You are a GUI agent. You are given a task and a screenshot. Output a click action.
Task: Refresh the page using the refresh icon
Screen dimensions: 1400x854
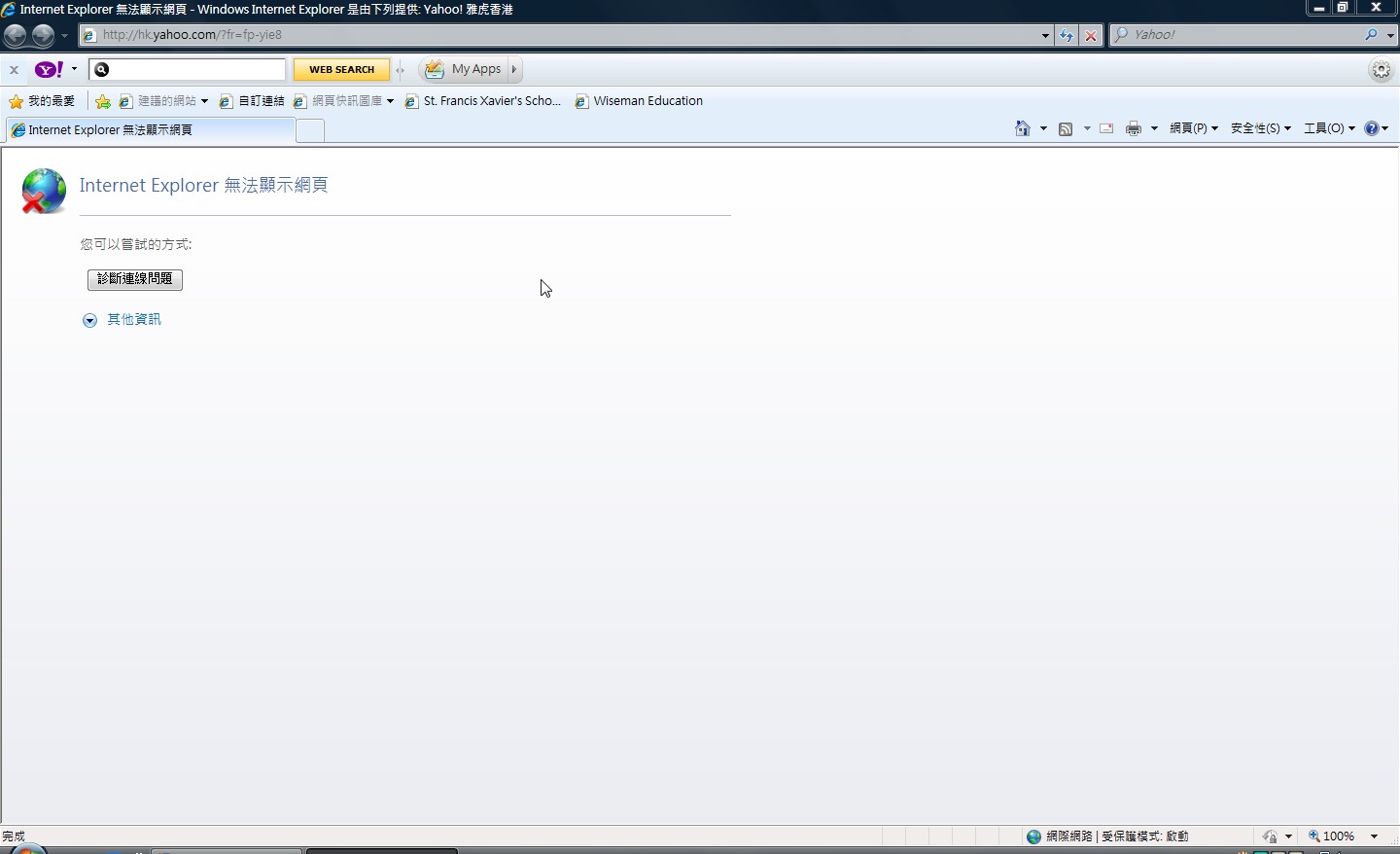(x=1067, y=35)
